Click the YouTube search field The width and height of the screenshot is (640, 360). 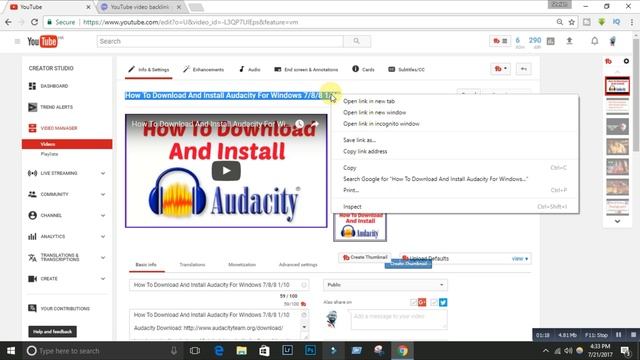[220, 41]
